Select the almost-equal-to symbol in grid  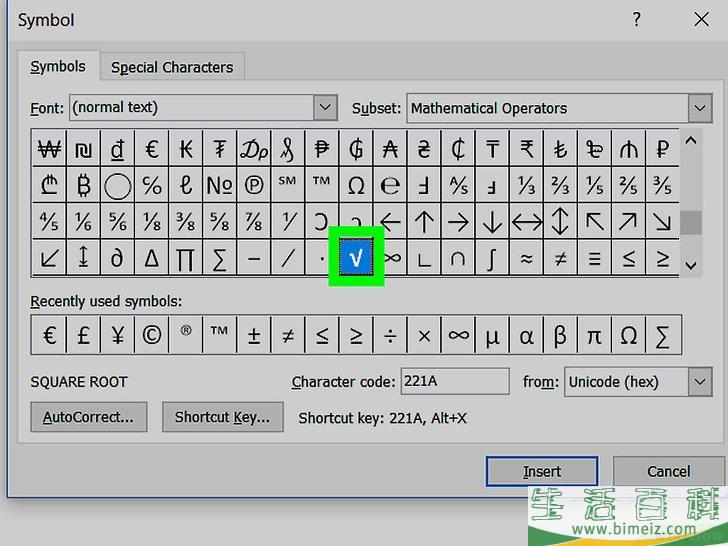coord(526,259)
